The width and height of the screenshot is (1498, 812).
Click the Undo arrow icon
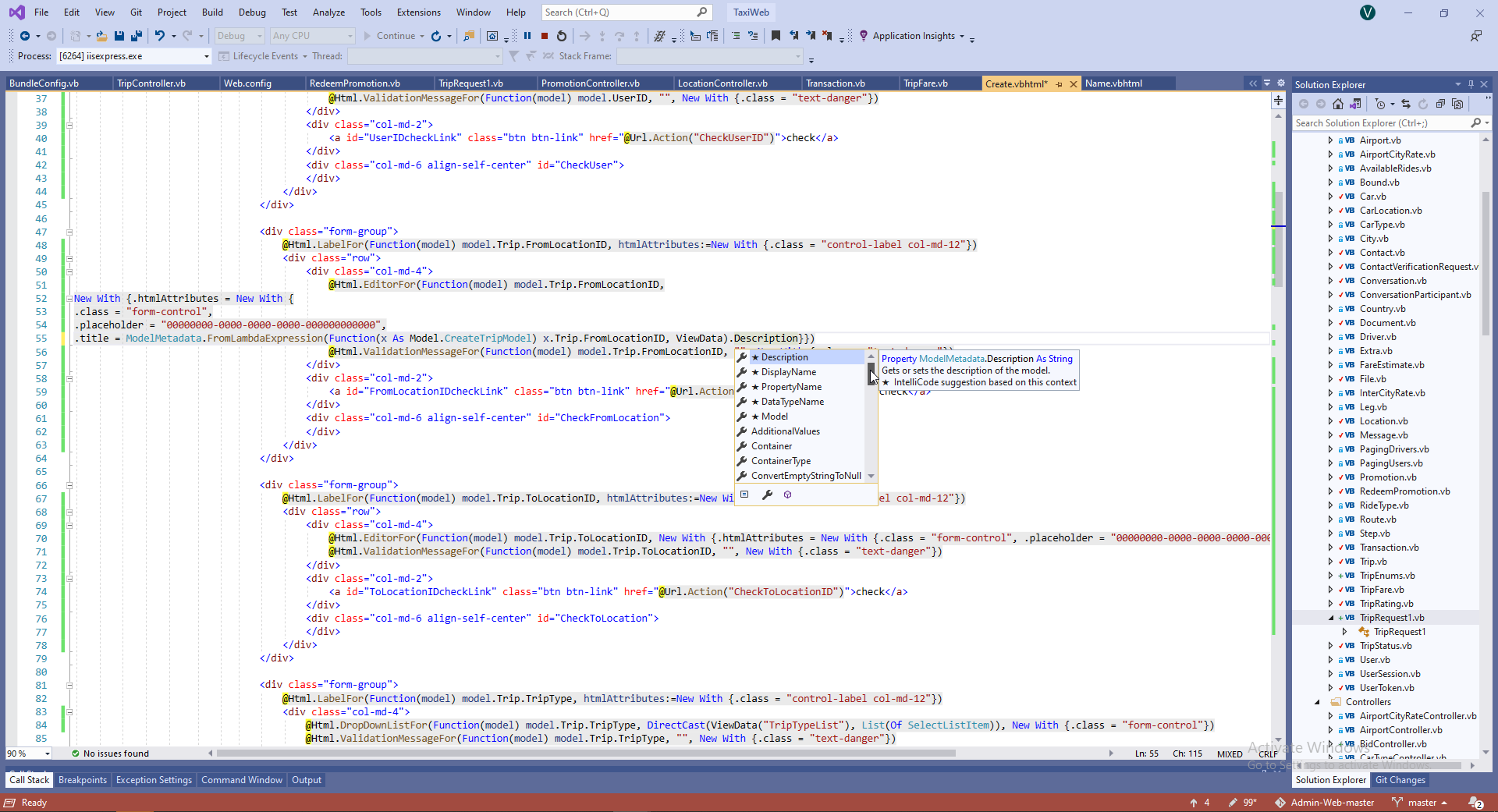(x=159, y=36)
